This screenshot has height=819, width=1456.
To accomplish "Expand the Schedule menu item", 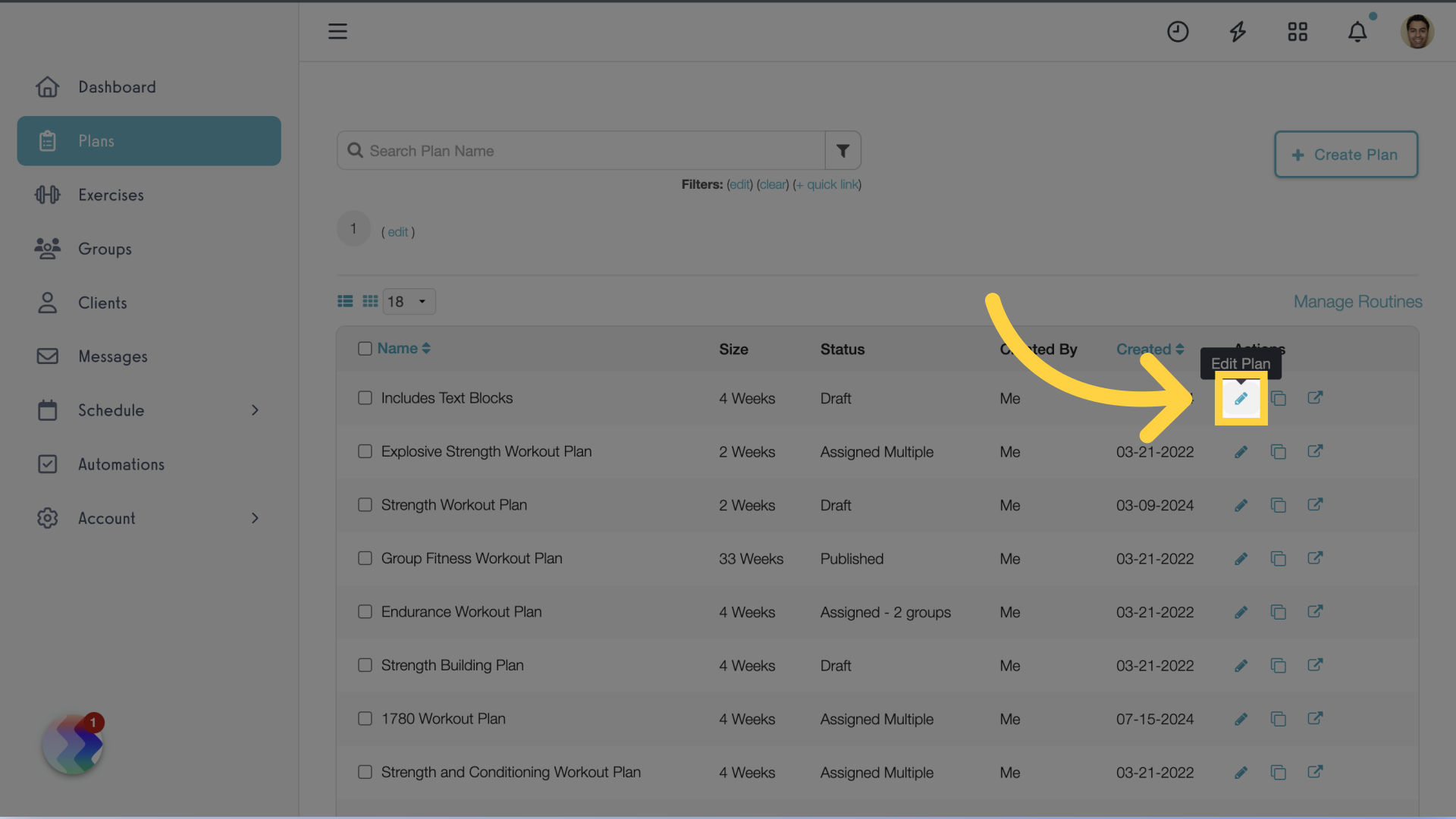I will [254, 411].
